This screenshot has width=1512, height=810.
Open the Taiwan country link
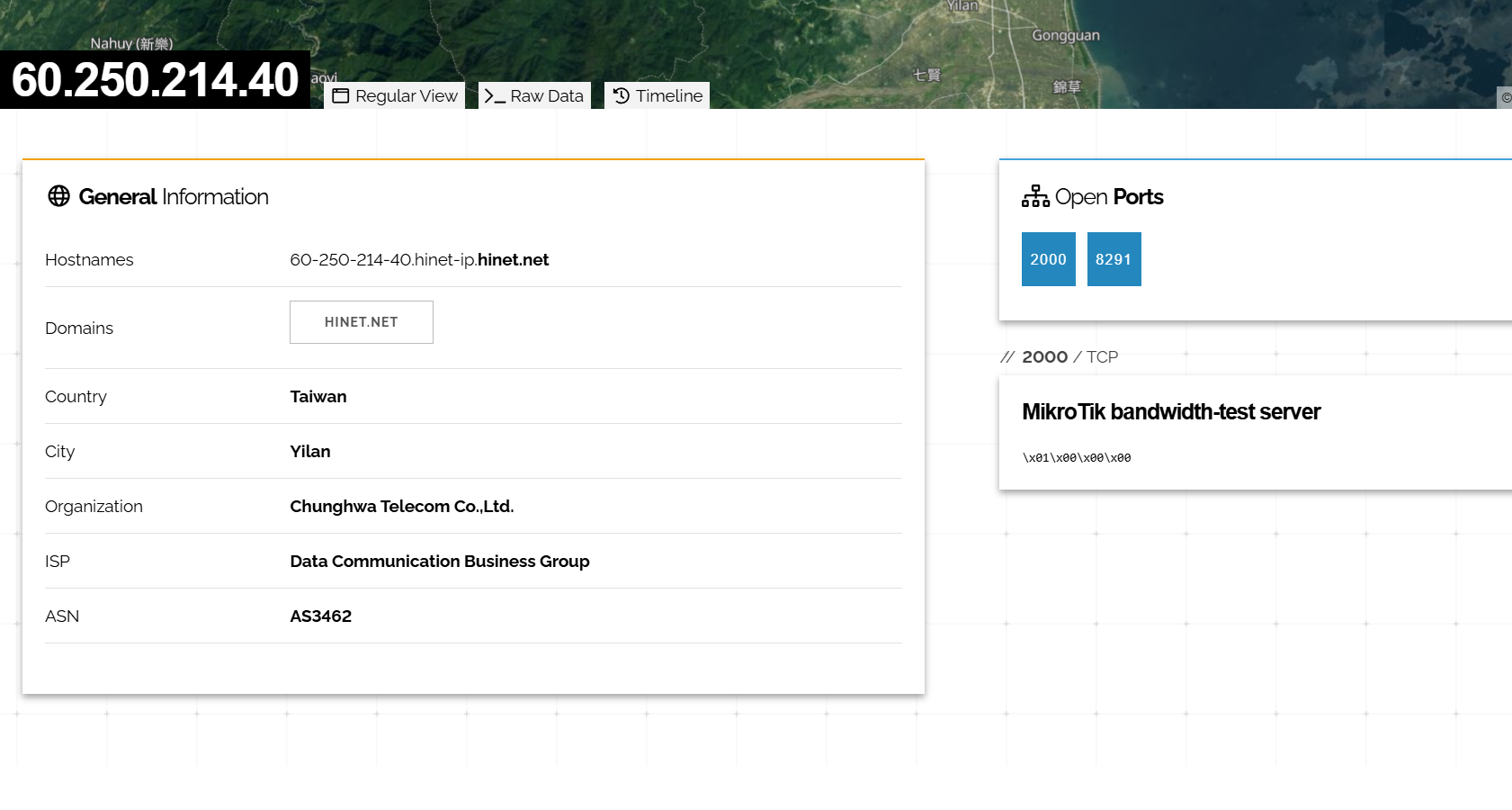318,397
